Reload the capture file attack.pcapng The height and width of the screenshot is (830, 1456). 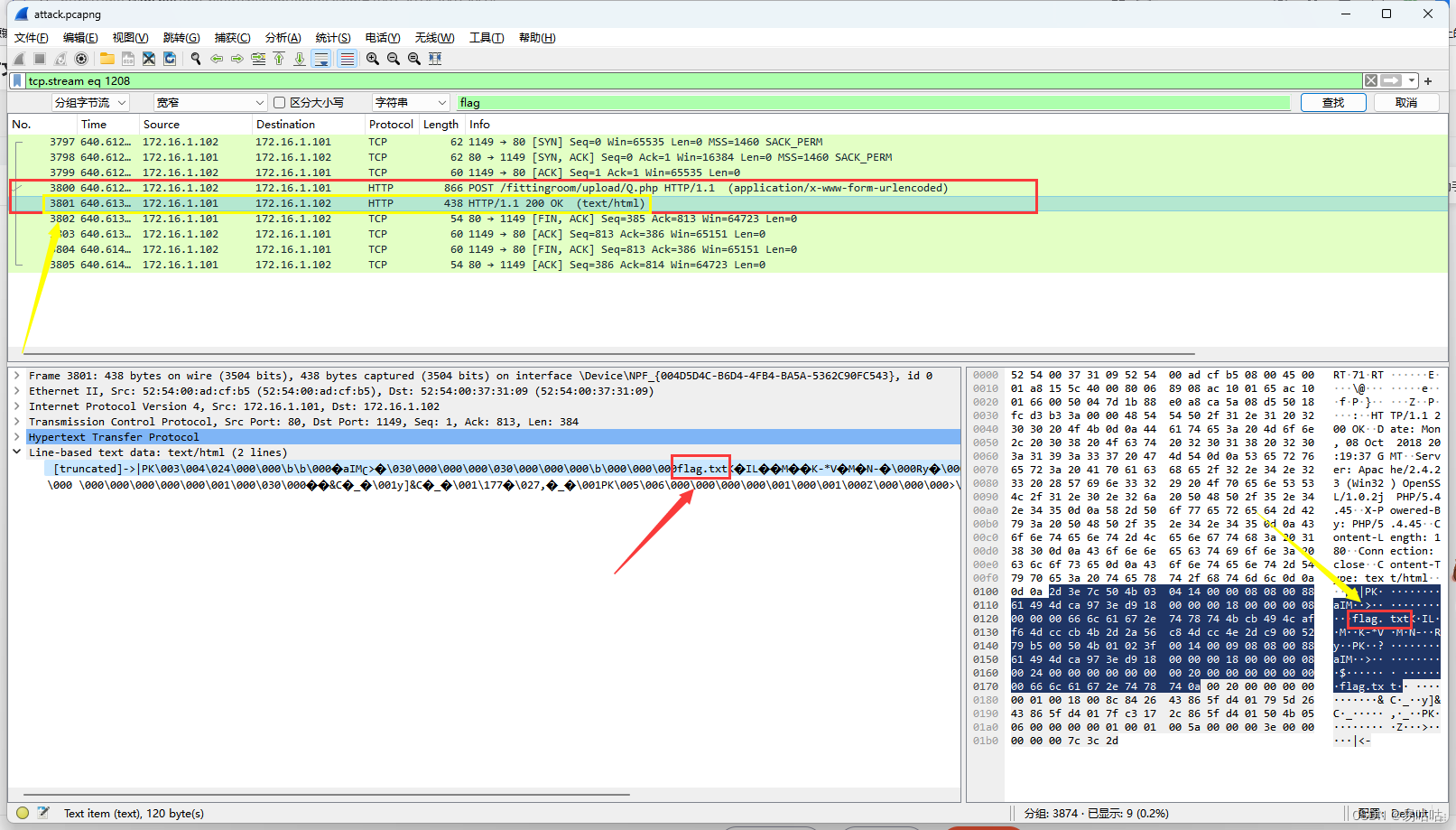tap(170, 58)
